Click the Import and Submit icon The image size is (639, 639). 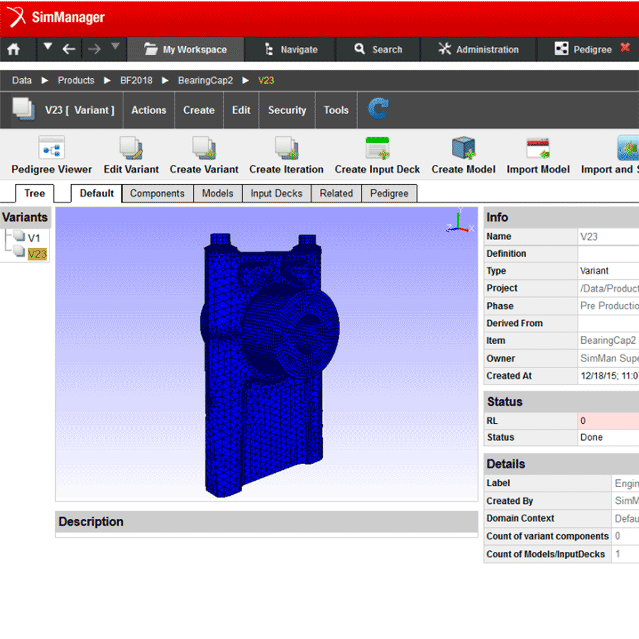point(628,148)
